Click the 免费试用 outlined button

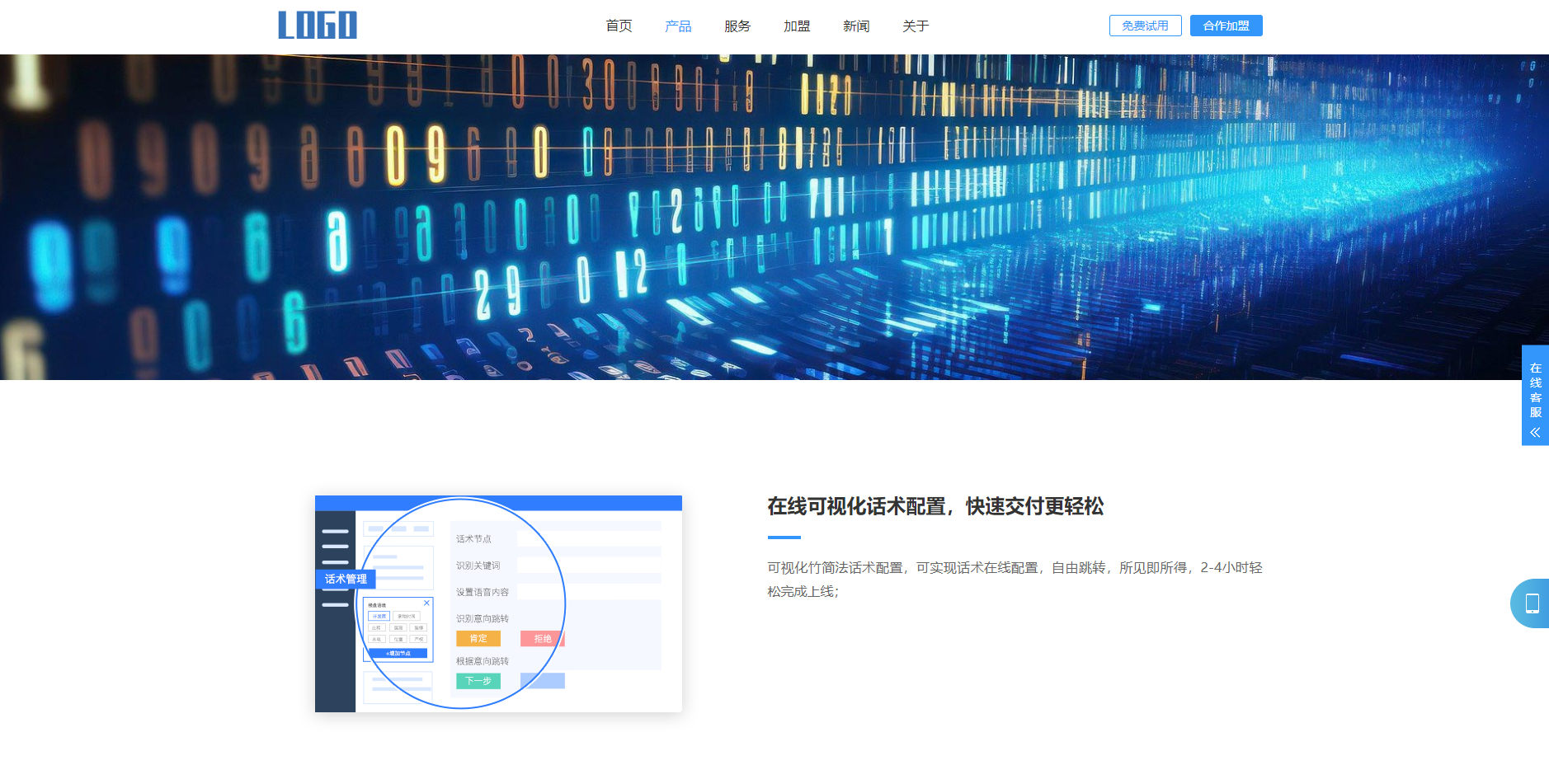click(x=1145, y=26)
